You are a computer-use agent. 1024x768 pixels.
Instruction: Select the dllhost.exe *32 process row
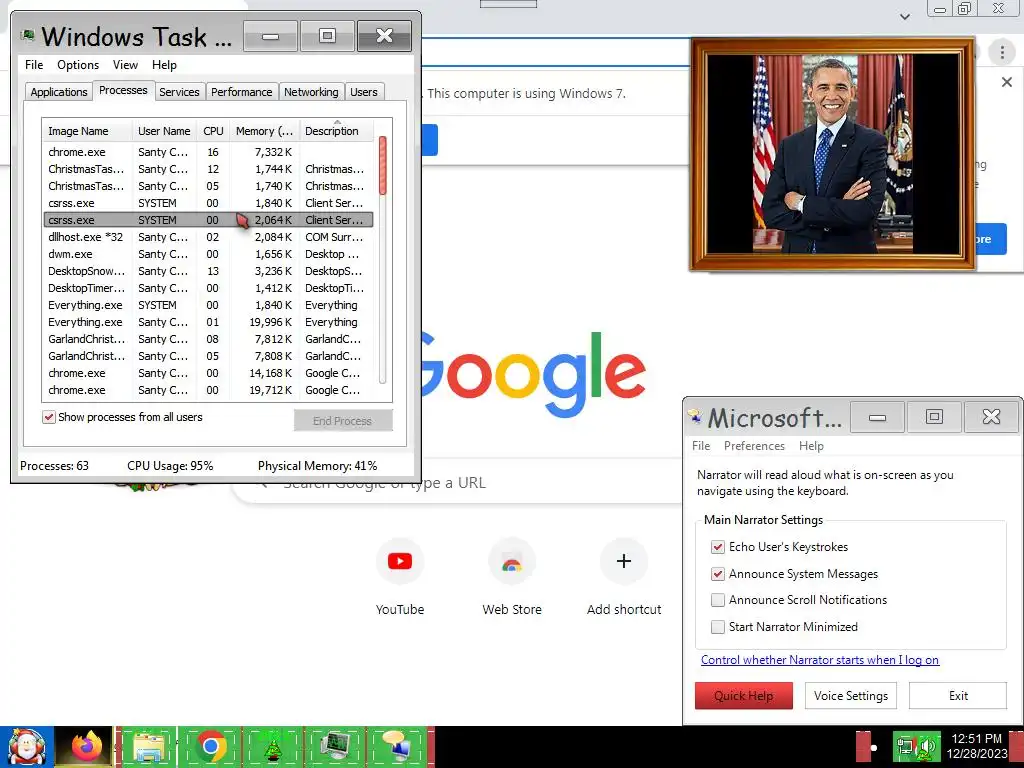[208, 237]
